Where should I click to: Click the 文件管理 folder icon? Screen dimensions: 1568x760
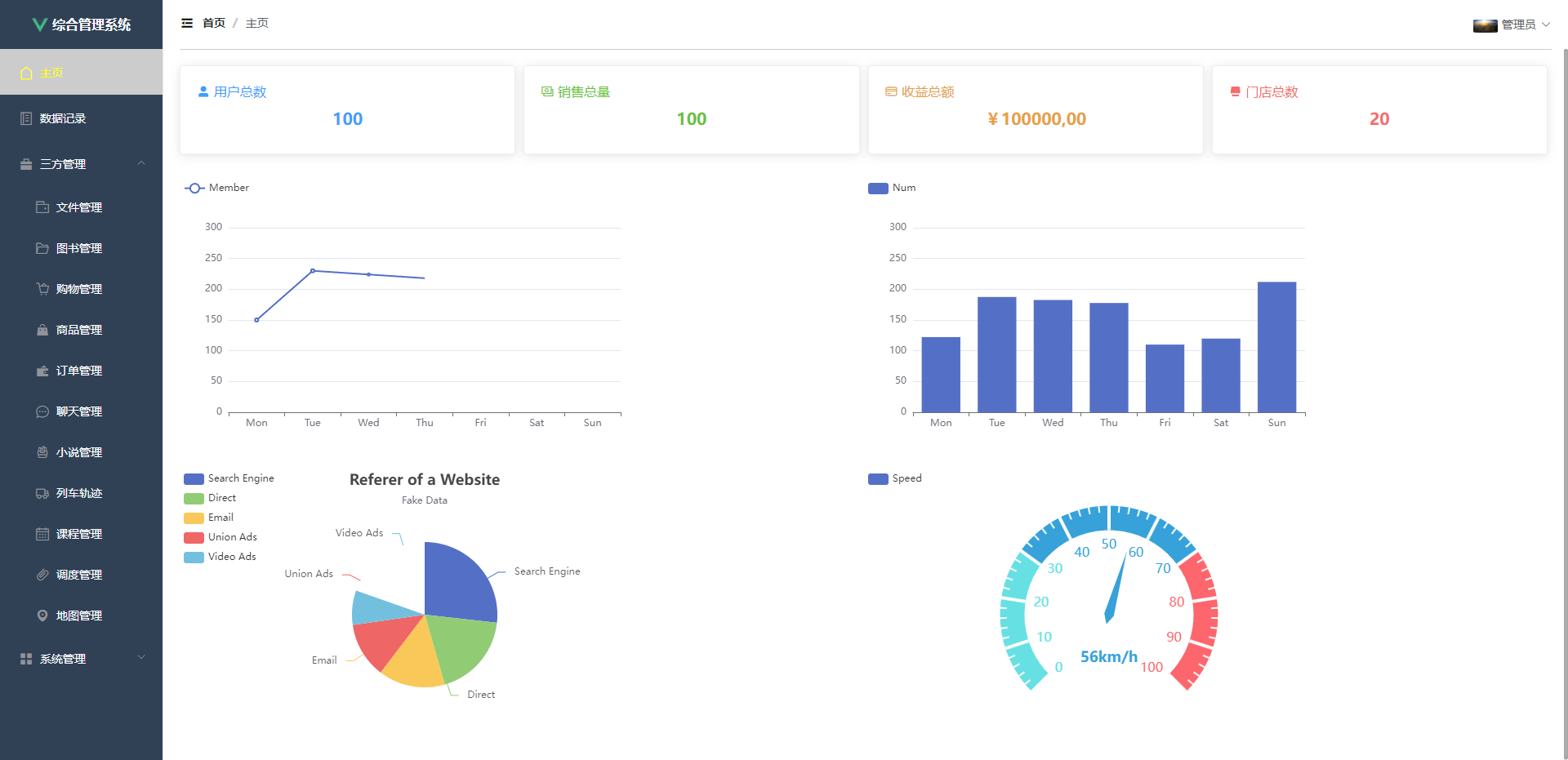pos(42,207)
